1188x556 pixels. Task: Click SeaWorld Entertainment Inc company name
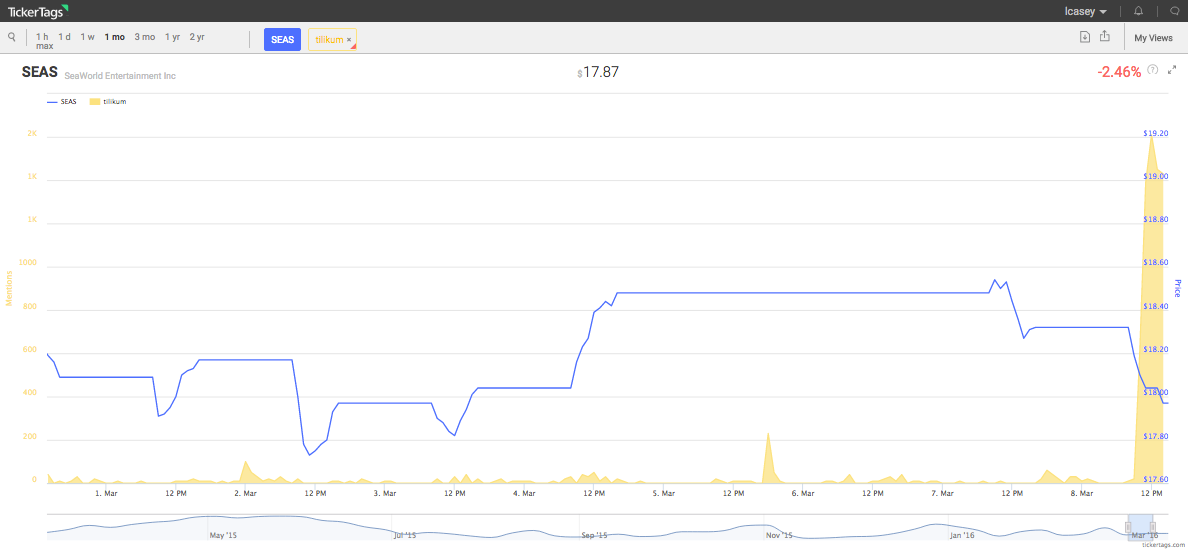[120, 76]
